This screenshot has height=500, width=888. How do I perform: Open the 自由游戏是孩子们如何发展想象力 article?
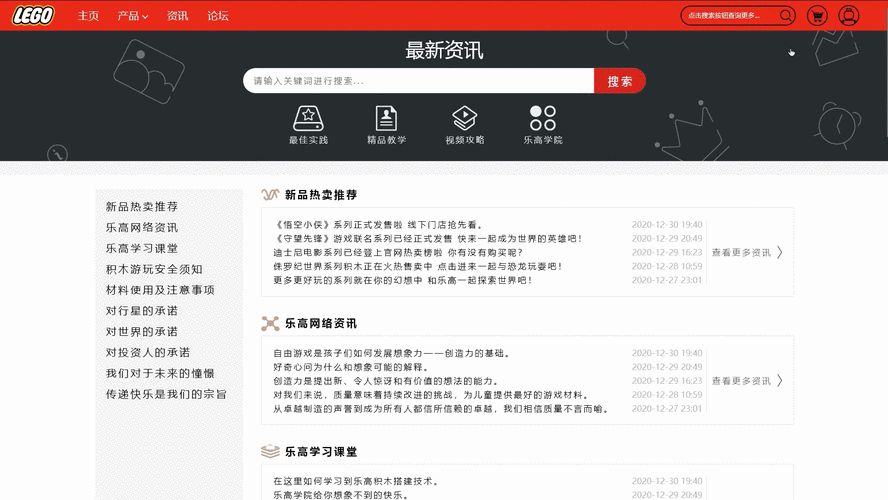pyautogui.click(x=392, y=353)
